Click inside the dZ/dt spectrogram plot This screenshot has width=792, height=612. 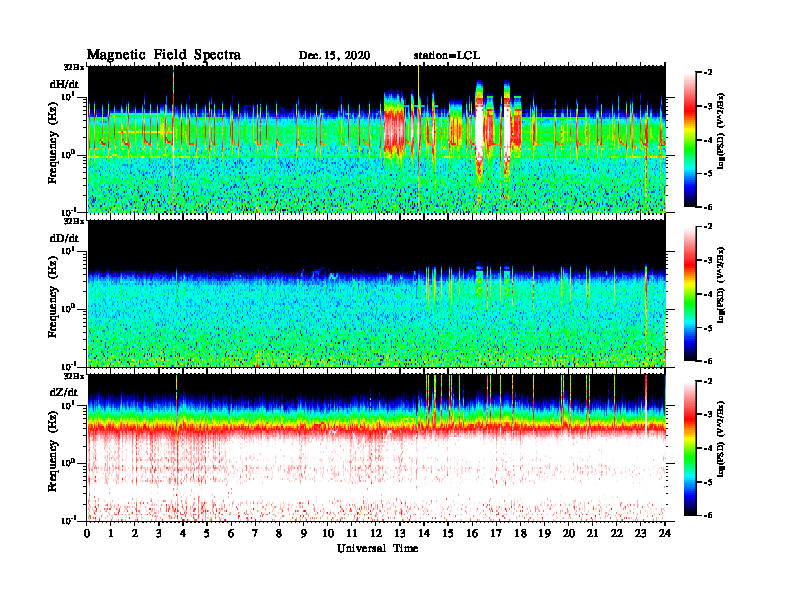coord(377,448)
